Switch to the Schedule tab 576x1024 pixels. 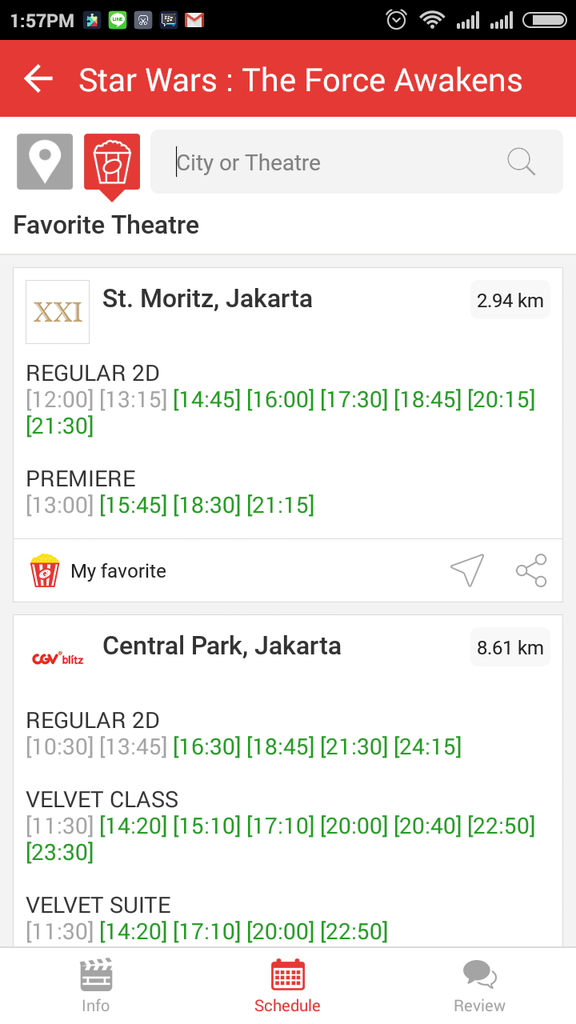[287, 985]
